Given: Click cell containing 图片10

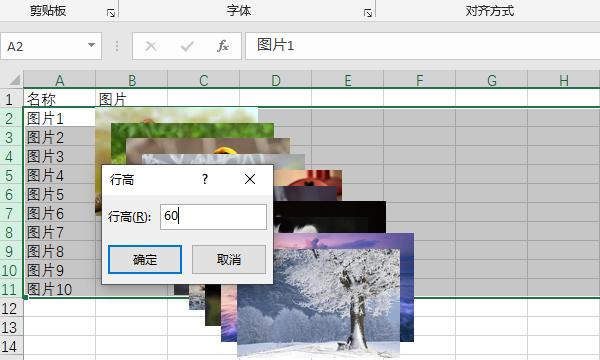Looking at the screenshot, I should (x=59, y=289).
